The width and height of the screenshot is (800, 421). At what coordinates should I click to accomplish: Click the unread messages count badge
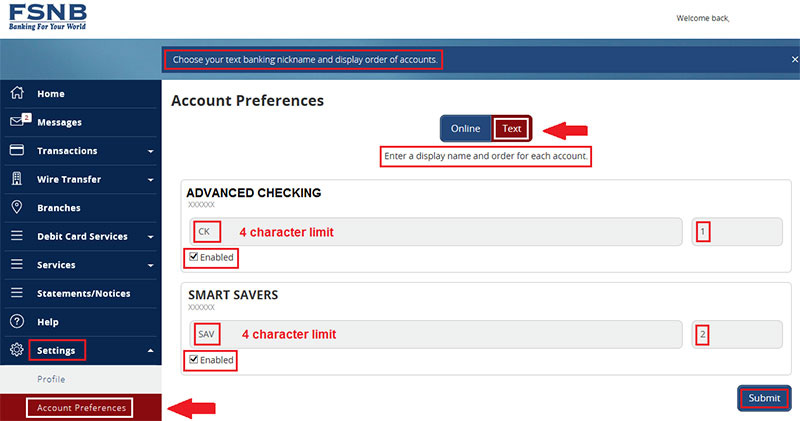(27, 117)
